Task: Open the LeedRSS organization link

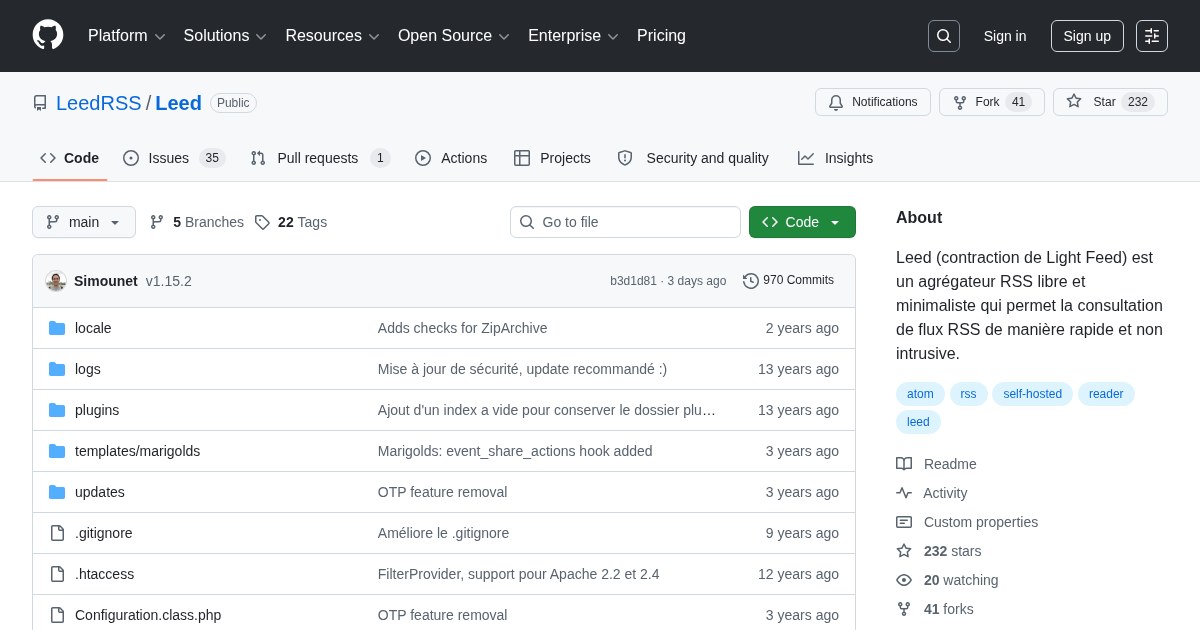Action: point(99,103)
